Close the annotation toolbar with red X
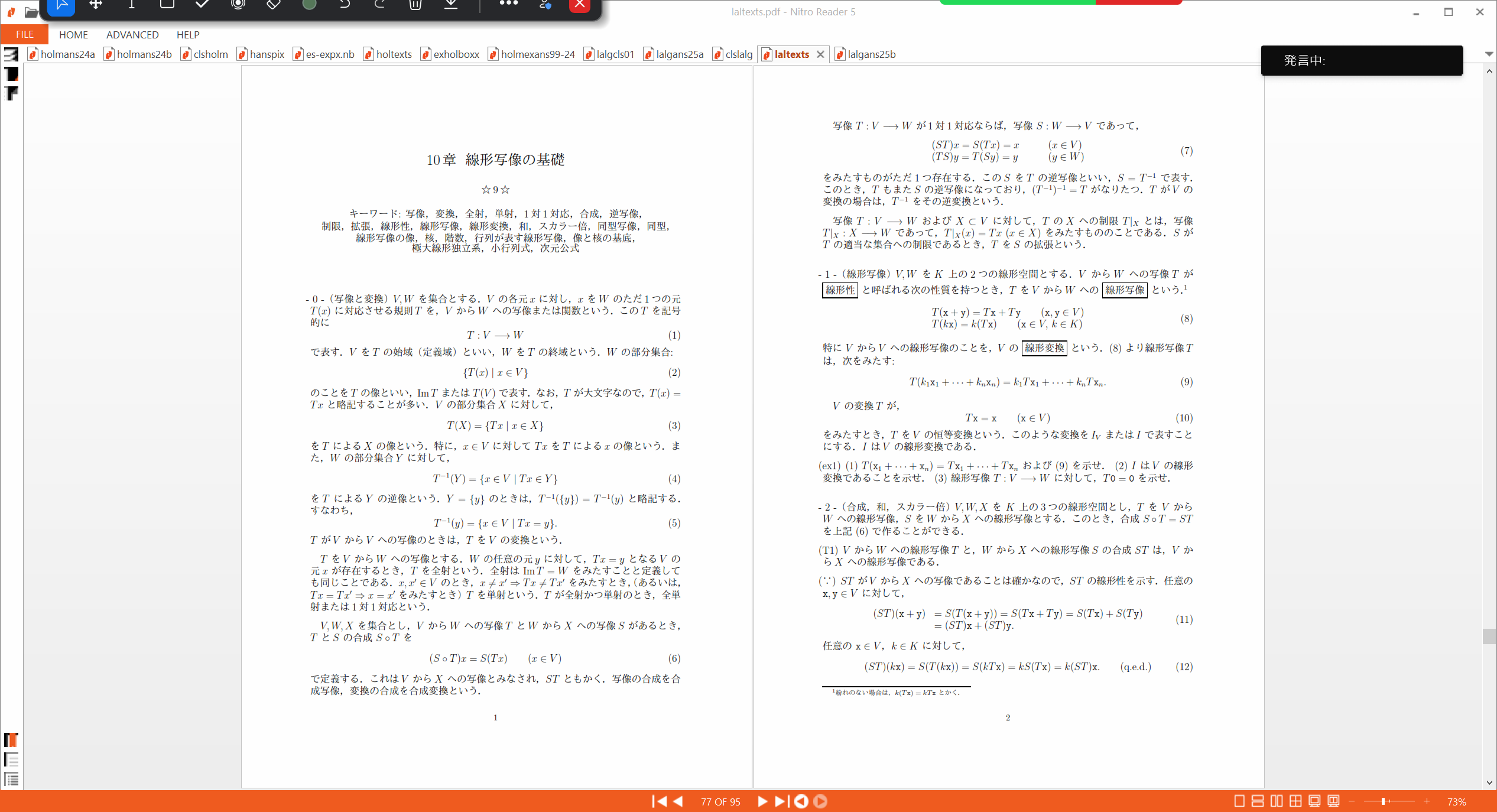Screen dimensions: 1497x812 point(580,5)
